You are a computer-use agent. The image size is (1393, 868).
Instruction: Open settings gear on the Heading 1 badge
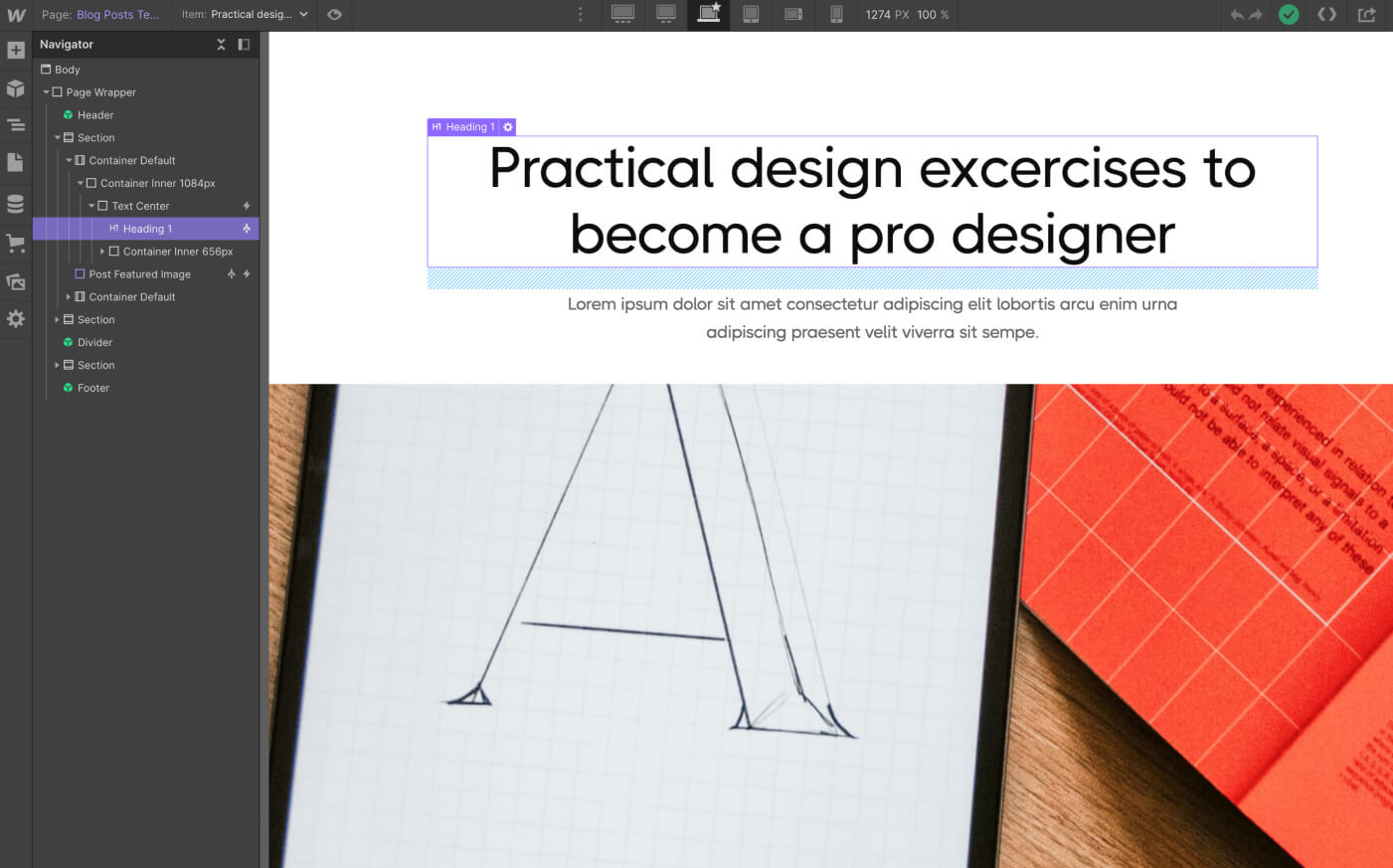[508, 126]
